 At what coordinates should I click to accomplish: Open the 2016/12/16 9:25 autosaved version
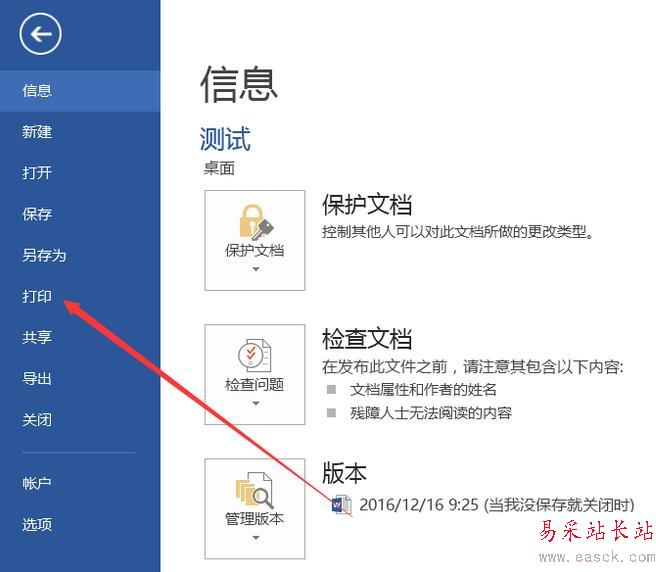pyautogui.click(x=497, y=505)
